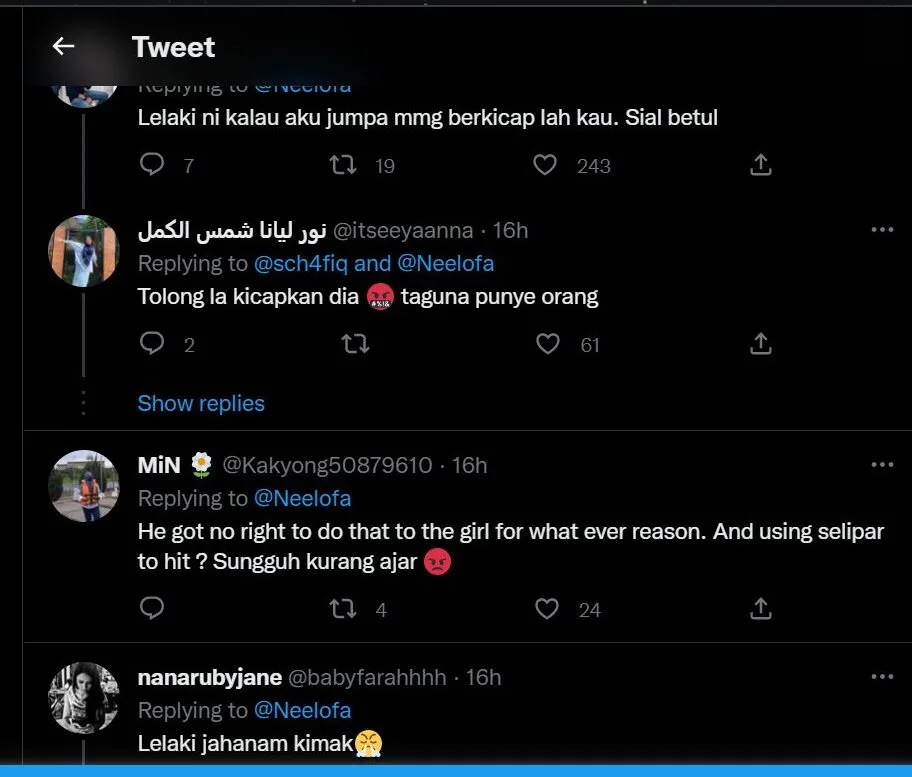This screenshot has width=912, height=777.
Task: Expand the thread via Show replies
Action: pos(201,403)
